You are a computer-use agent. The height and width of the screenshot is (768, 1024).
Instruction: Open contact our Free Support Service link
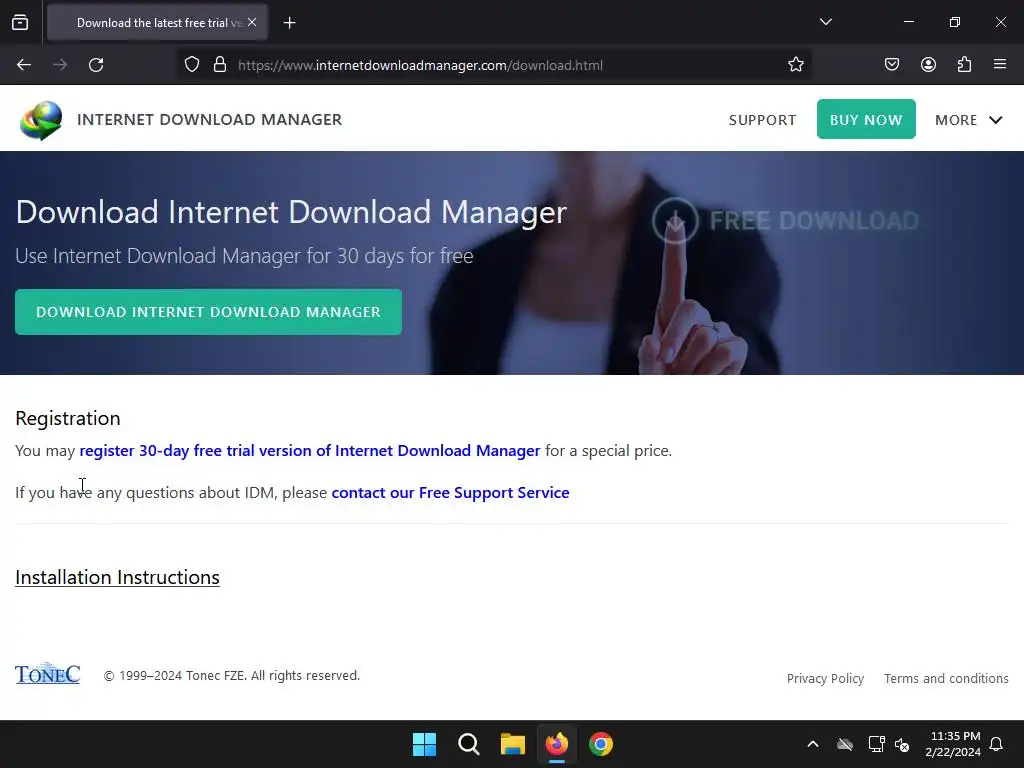(x=450, y=492)
